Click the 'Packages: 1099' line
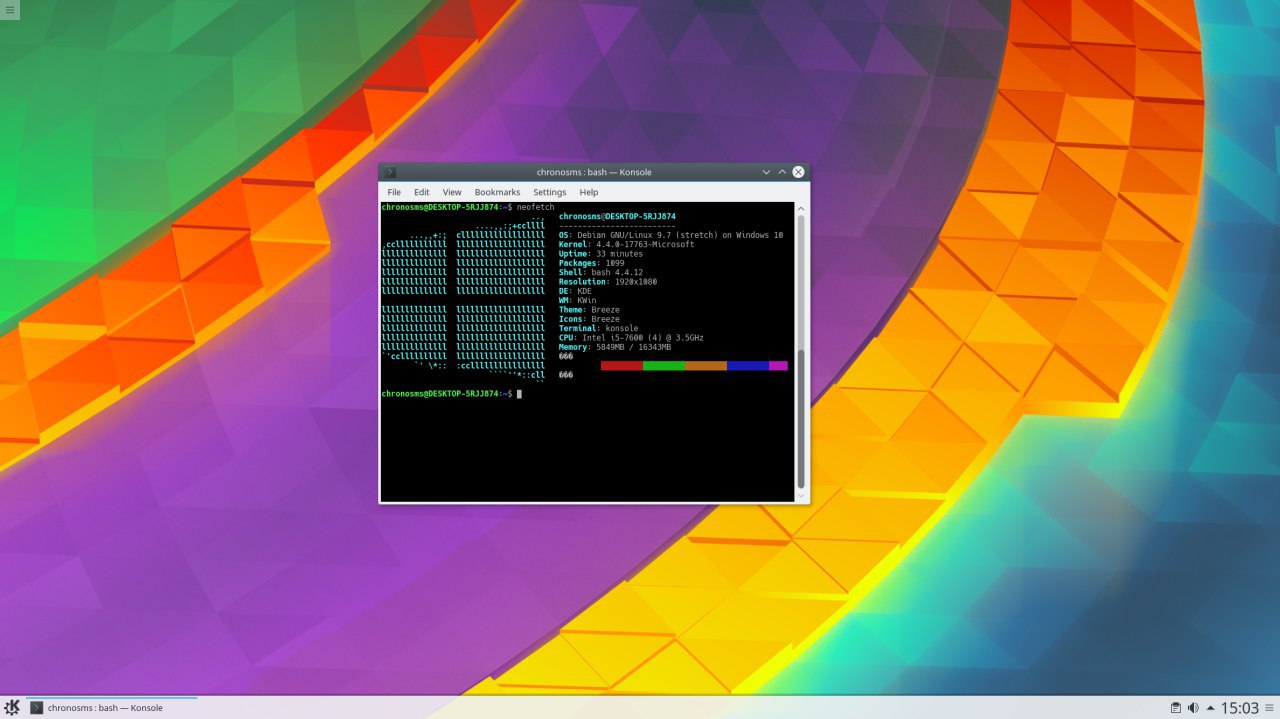 click(592, 263)
